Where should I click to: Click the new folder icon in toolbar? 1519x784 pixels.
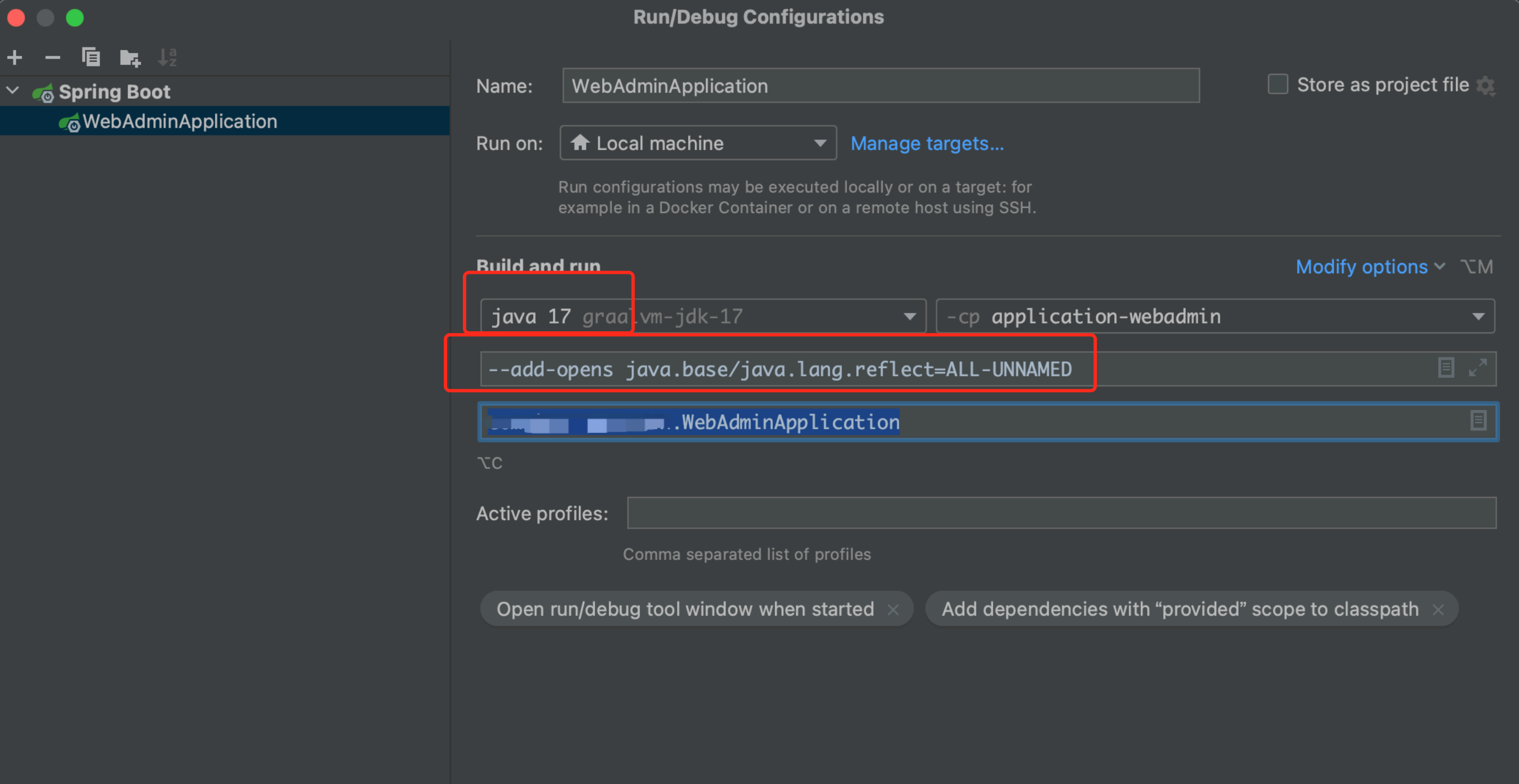[130, 58]
